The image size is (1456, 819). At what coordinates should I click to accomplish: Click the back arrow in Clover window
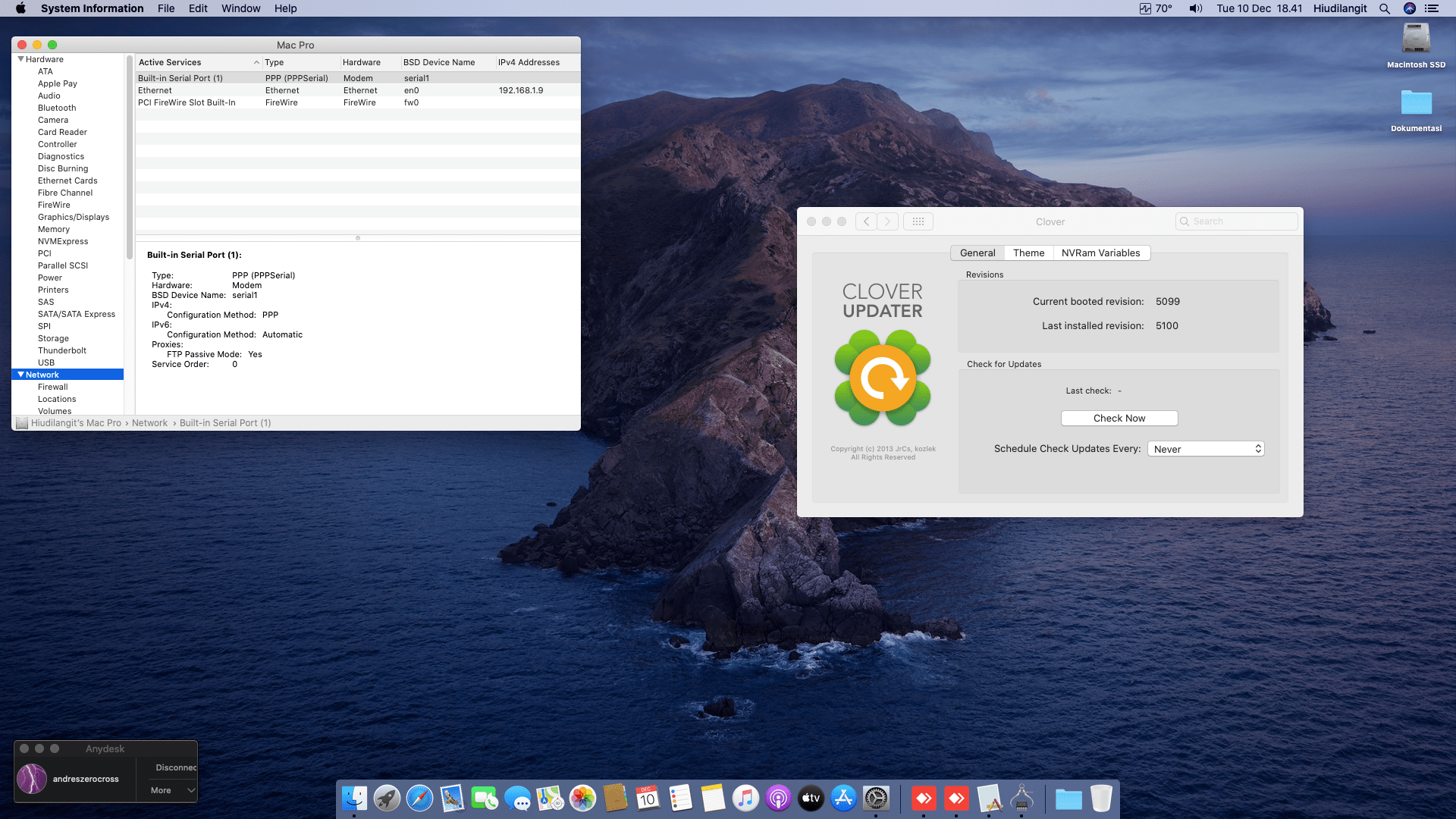point(866,221)
